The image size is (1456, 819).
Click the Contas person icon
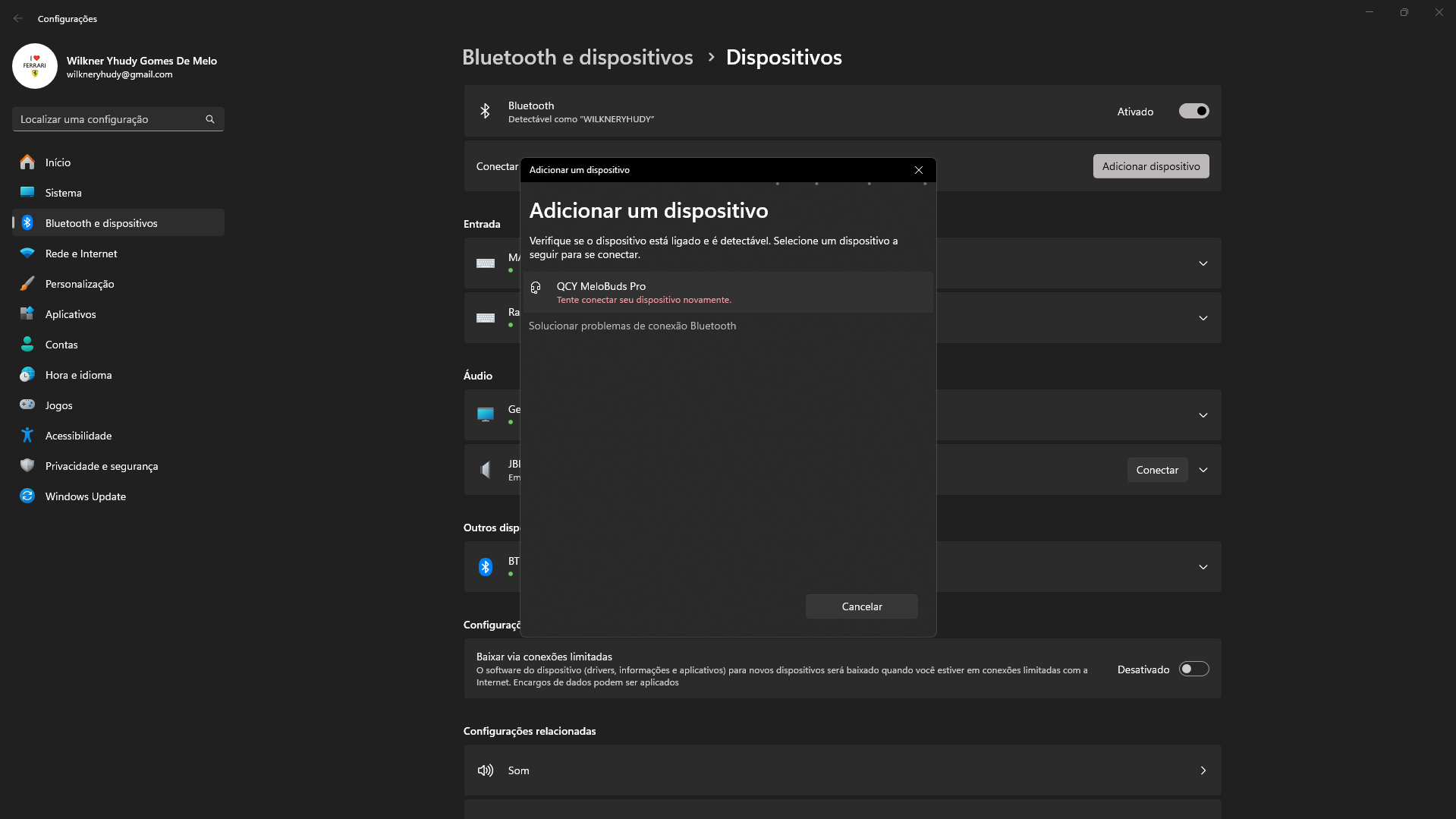[27, 344]
